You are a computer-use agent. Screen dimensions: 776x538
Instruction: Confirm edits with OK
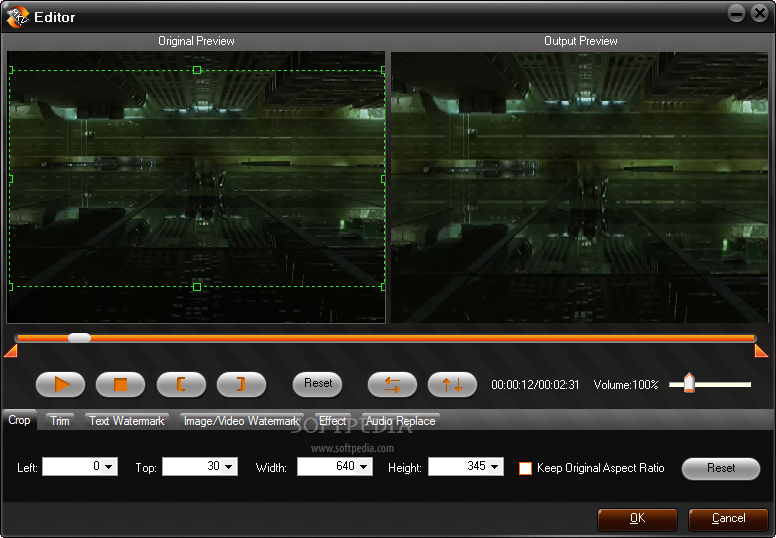(637, 518)
